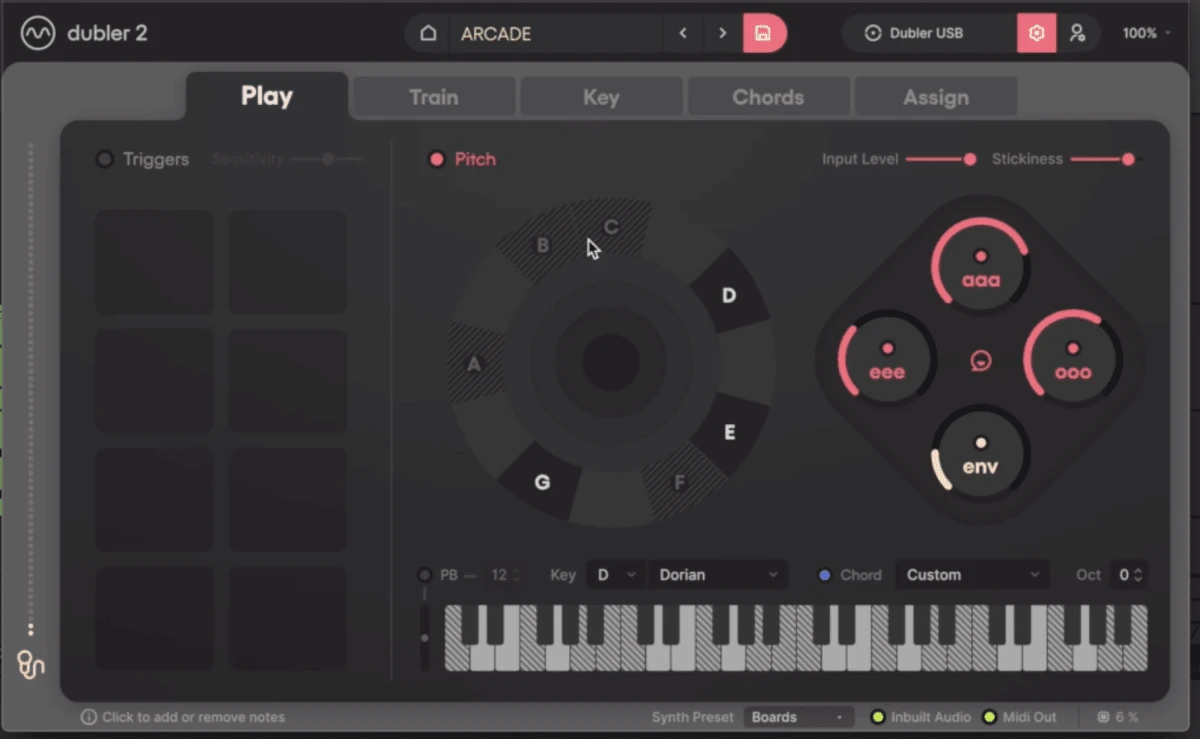Switch to the Assign tab
The image size is (1200, 739).
(x=936, y=97)
